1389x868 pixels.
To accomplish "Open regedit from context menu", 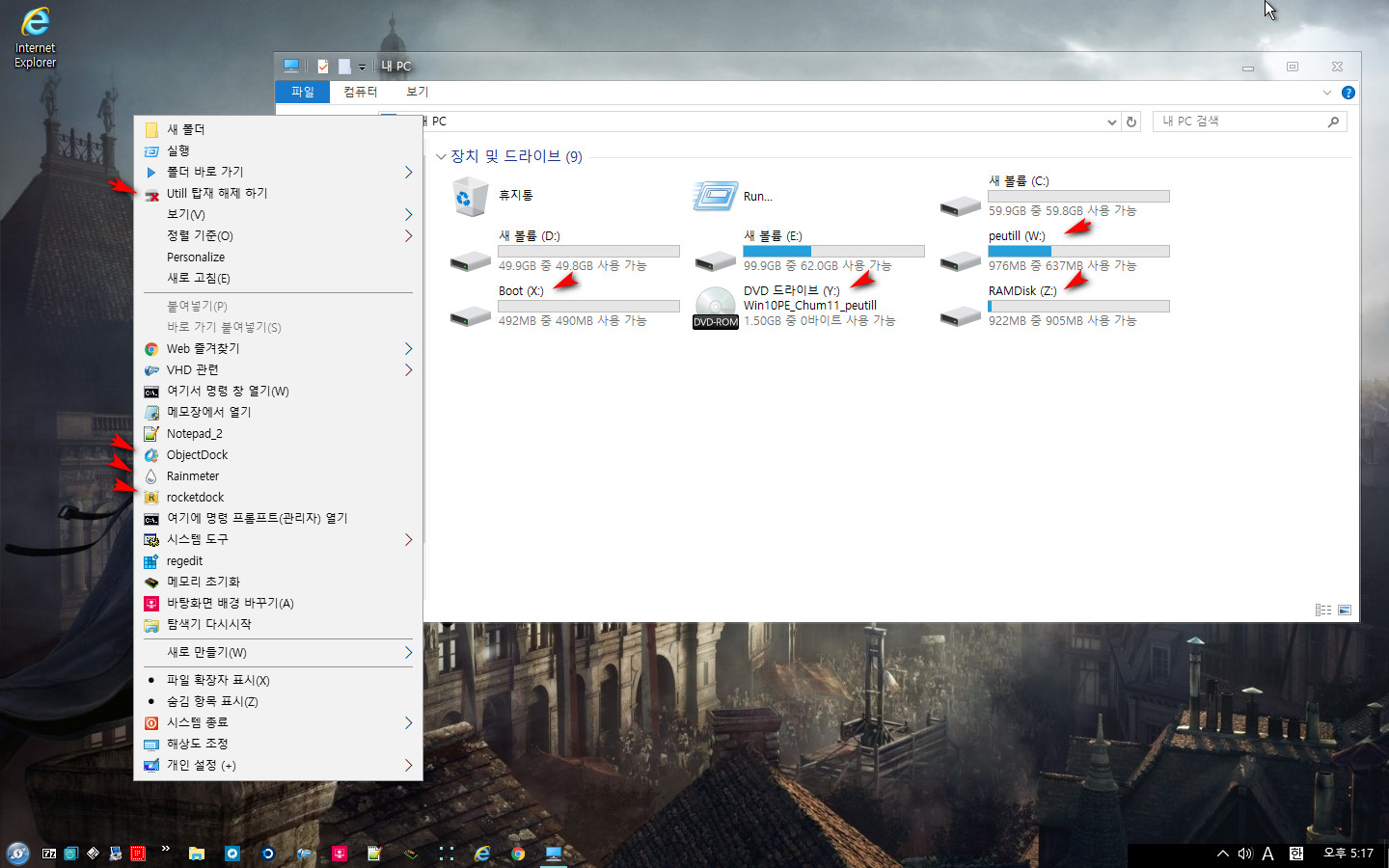I will [x=278, y=560].
